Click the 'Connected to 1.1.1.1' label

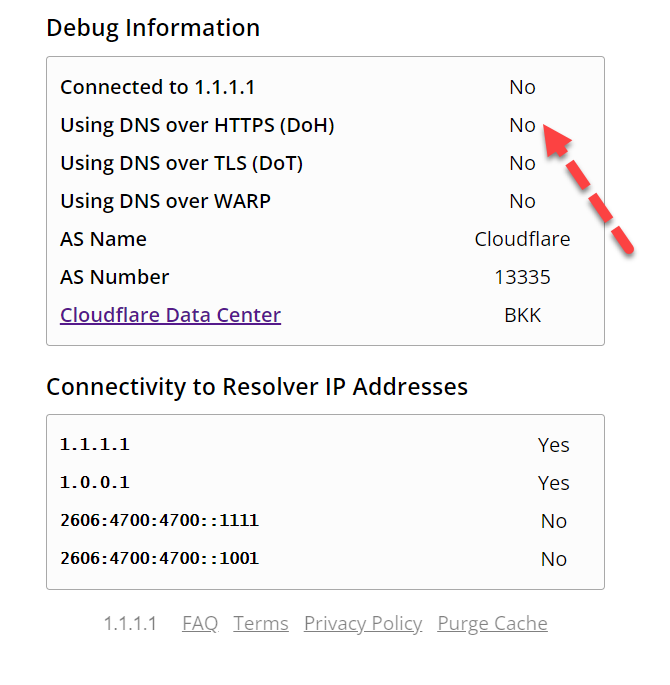157,87
